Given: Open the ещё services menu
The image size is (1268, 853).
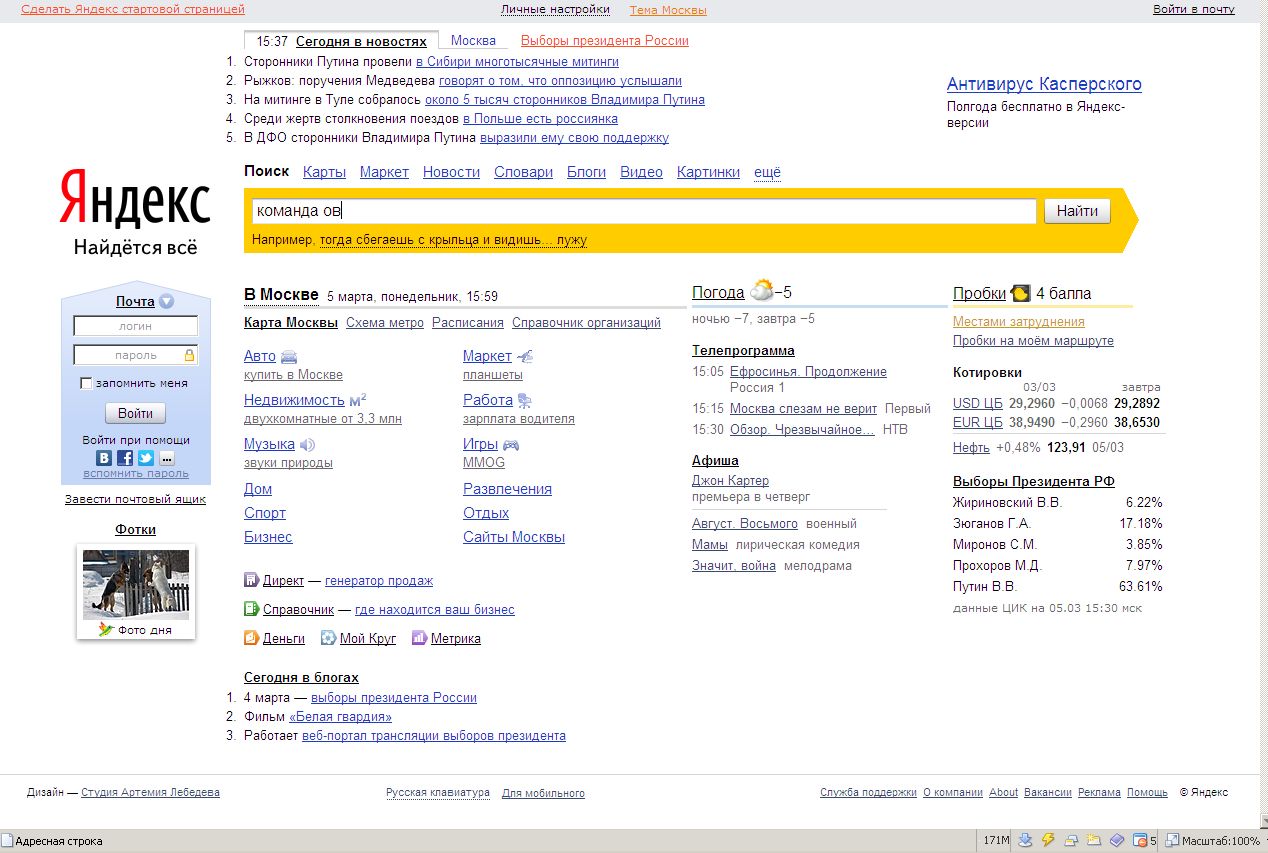Looking at the screenshot, I should [x=767, y=172].
